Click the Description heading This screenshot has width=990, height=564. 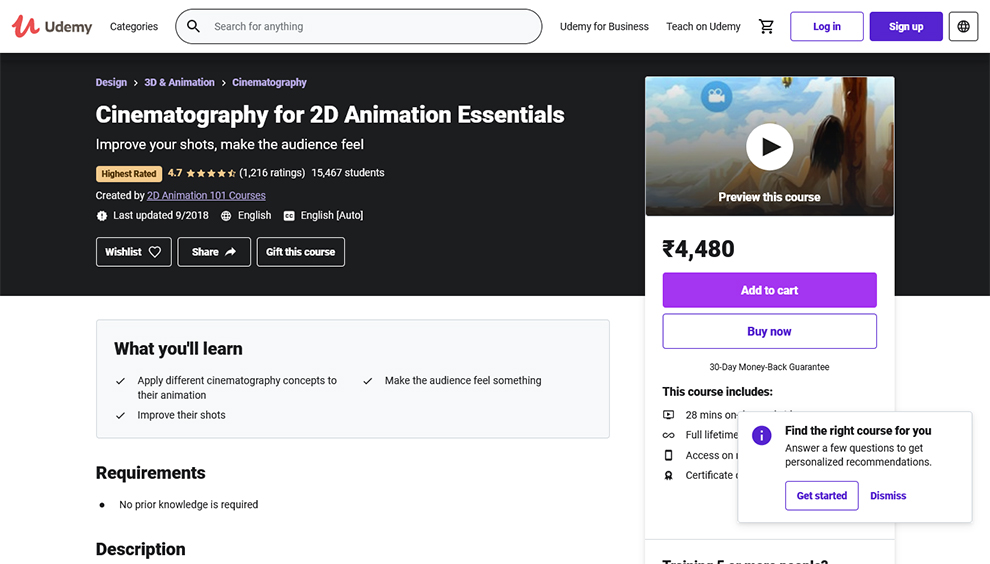tap(141, 549)
